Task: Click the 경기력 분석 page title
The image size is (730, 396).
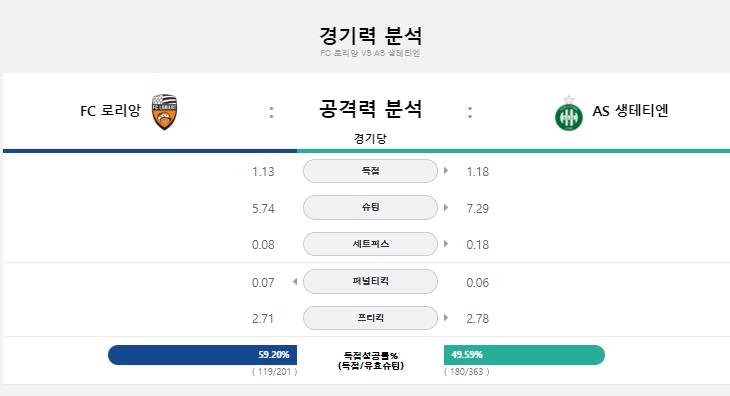Action: pyautogui.click(x=371, y=35)
